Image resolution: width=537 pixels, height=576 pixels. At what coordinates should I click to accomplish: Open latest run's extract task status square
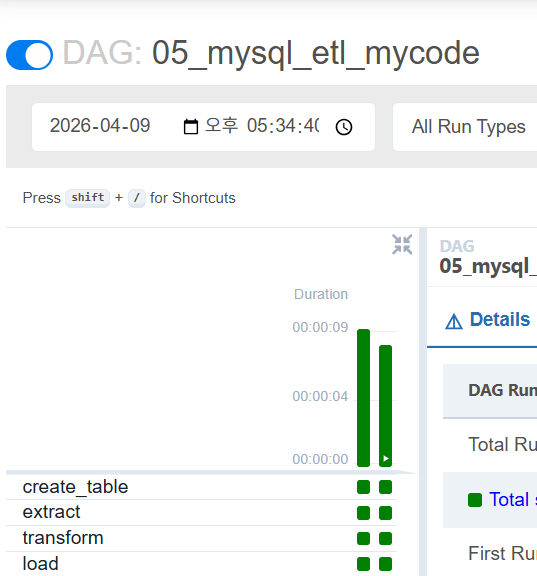pyautogui.click(x=385, y=513)
